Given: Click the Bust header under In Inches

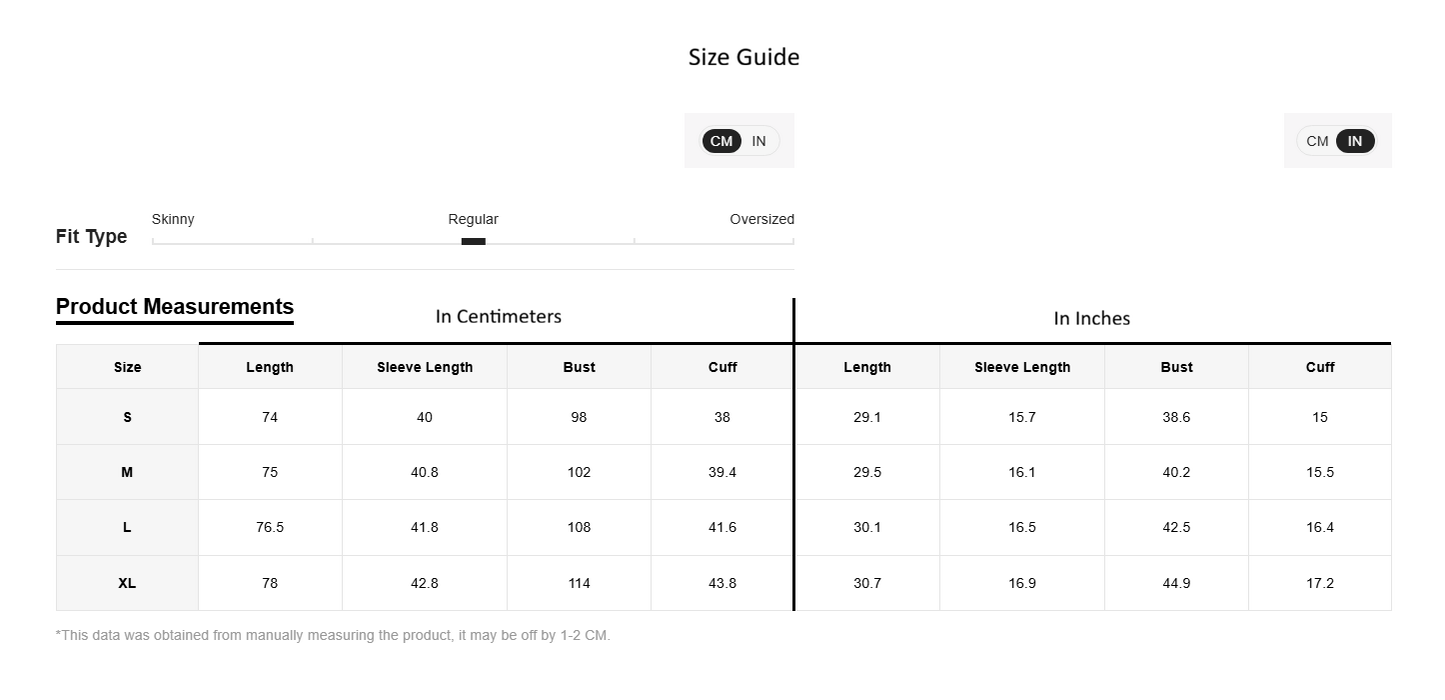Looking at the screenshot, I should click(x=1177, y=367).
